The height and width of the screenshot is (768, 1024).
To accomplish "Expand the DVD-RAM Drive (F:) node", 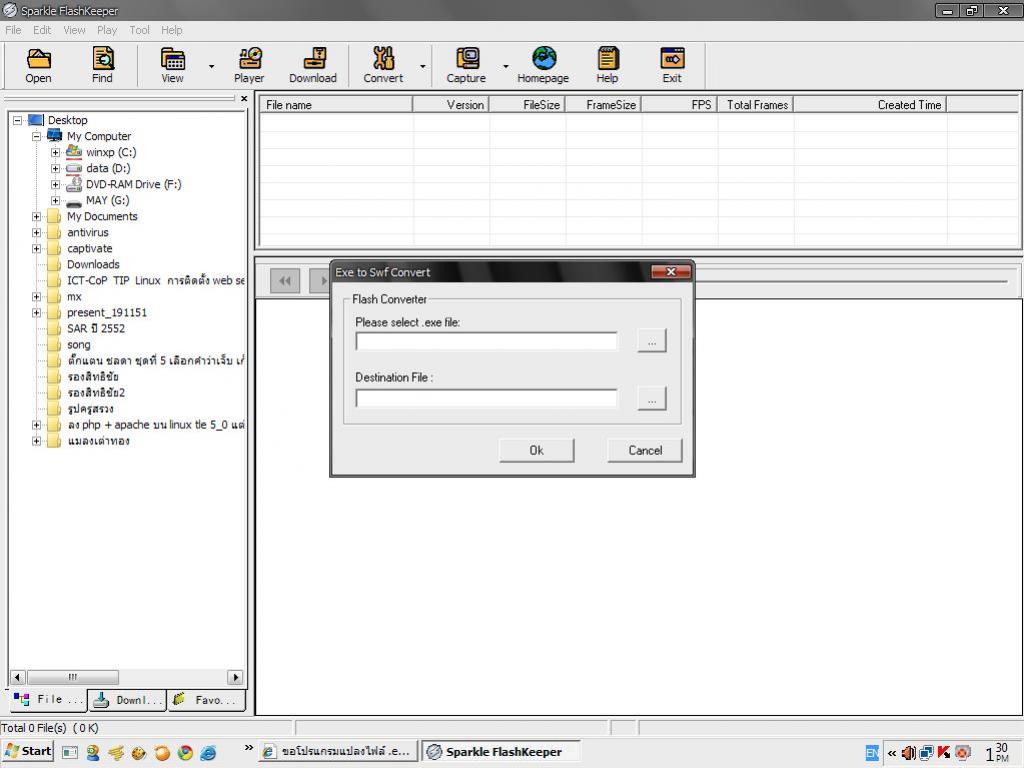I will (x=56, y=185).
